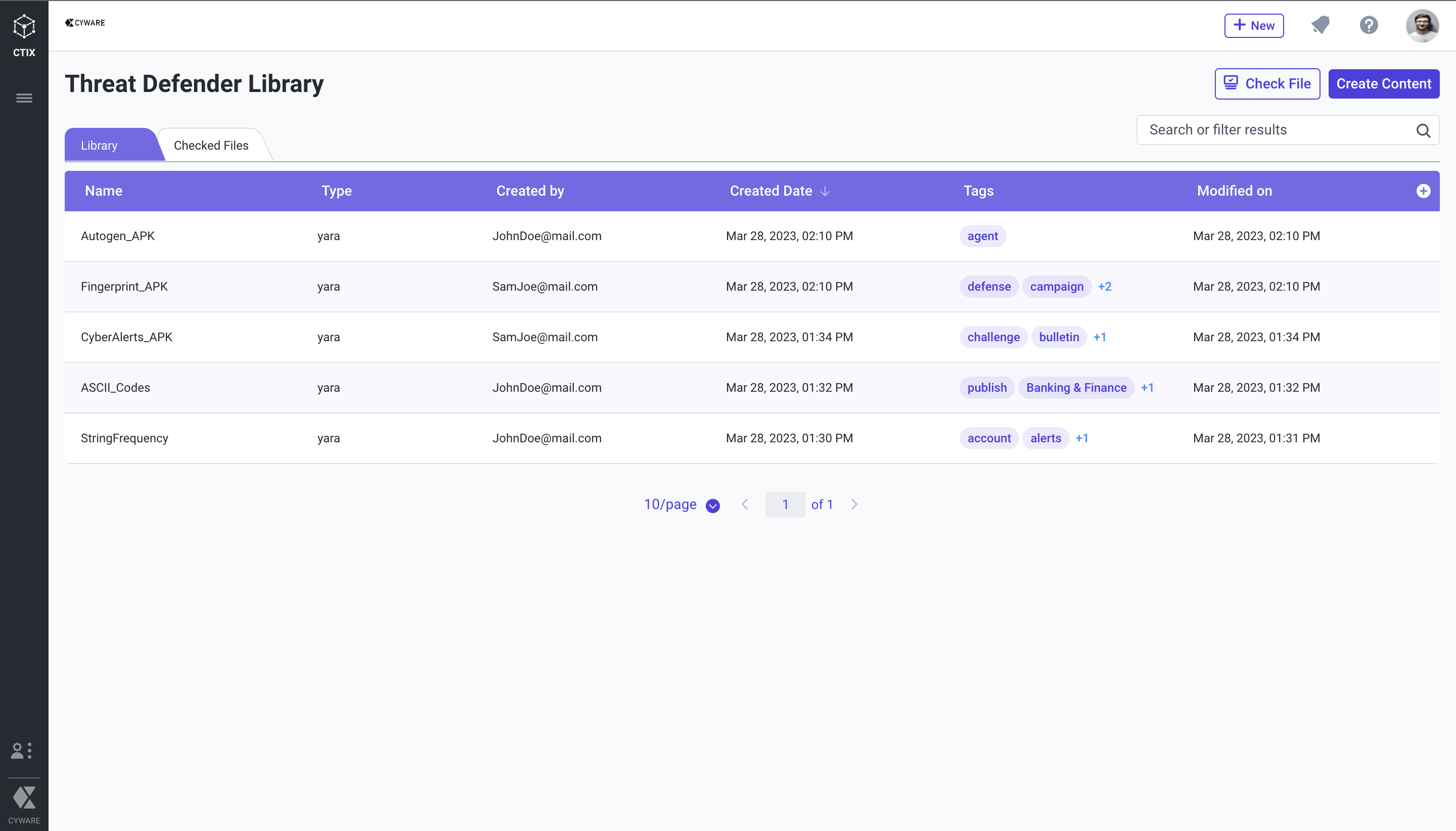Viewport: 1456px width, 831px height.
Task: Sort by the Modified on column header
Action: point(1235,191)
